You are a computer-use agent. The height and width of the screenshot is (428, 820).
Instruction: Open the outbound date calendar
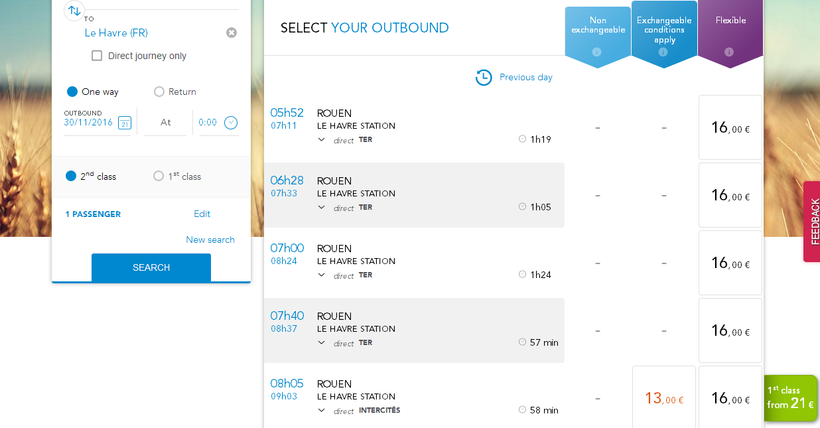tap(125, 123)
